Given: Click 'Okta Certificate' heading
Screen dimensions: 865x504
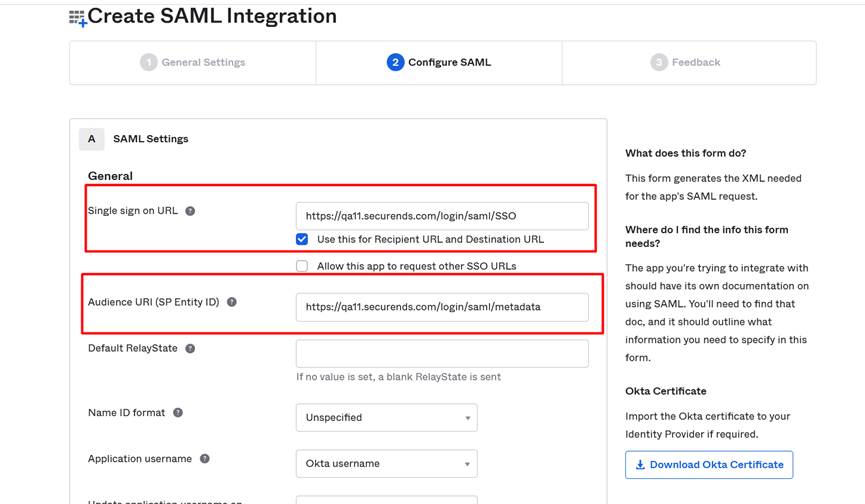Looking at the screenshot, I should 666,392.
